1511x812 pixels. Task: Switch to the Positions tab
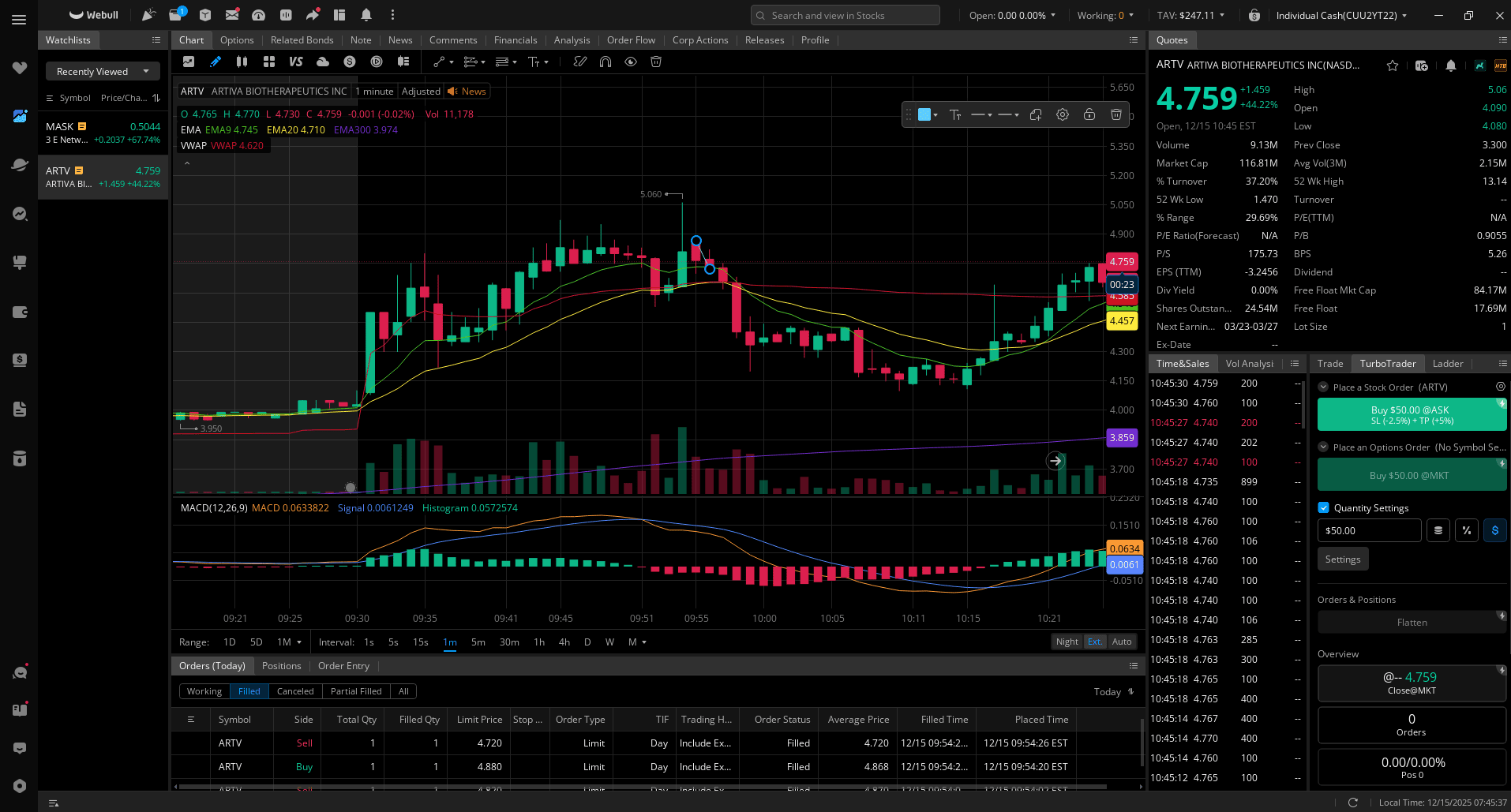(x=281, y=665)
